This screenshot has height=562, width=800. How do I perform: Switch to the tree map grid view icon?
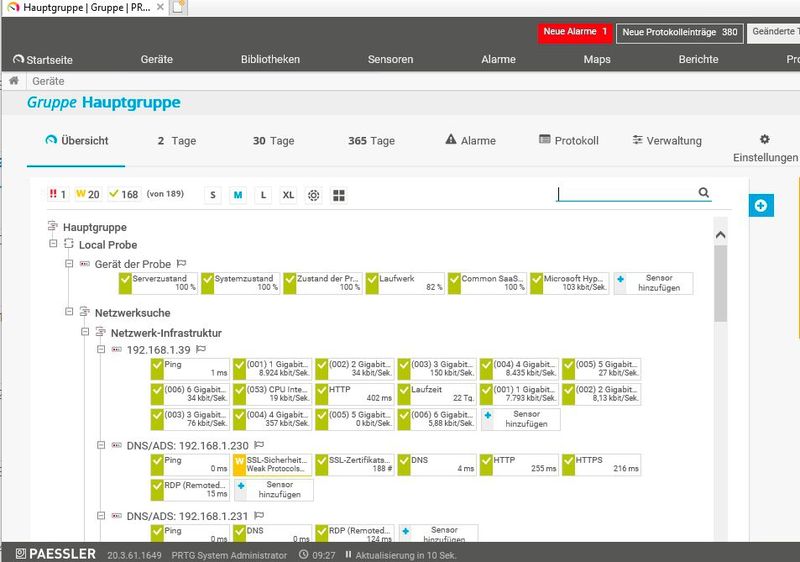[339, 195]
